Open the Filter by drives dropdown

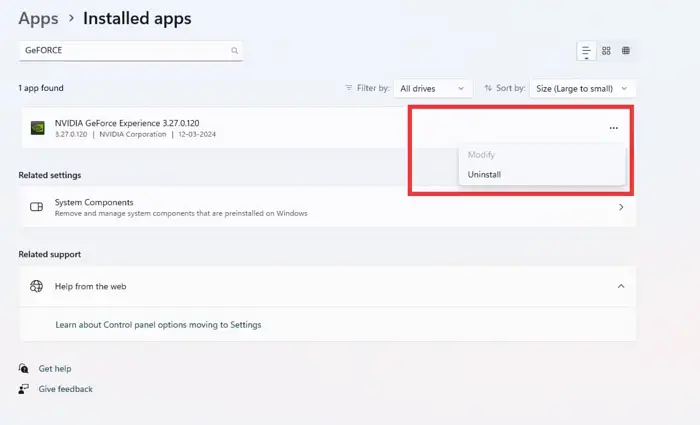[433, 89]
